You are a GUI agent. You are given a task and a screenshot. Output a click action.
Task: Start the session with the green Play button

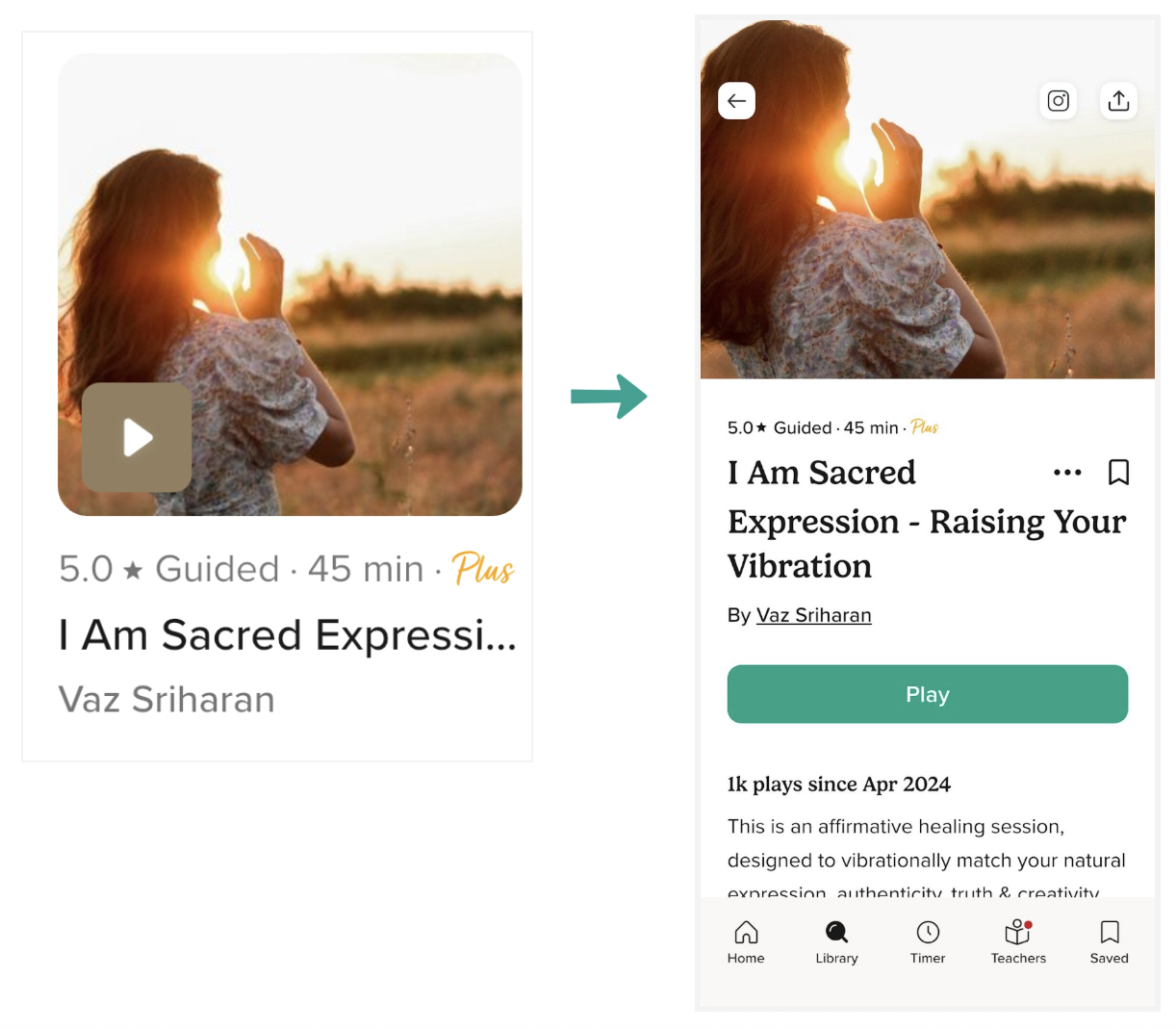(928, 694)
